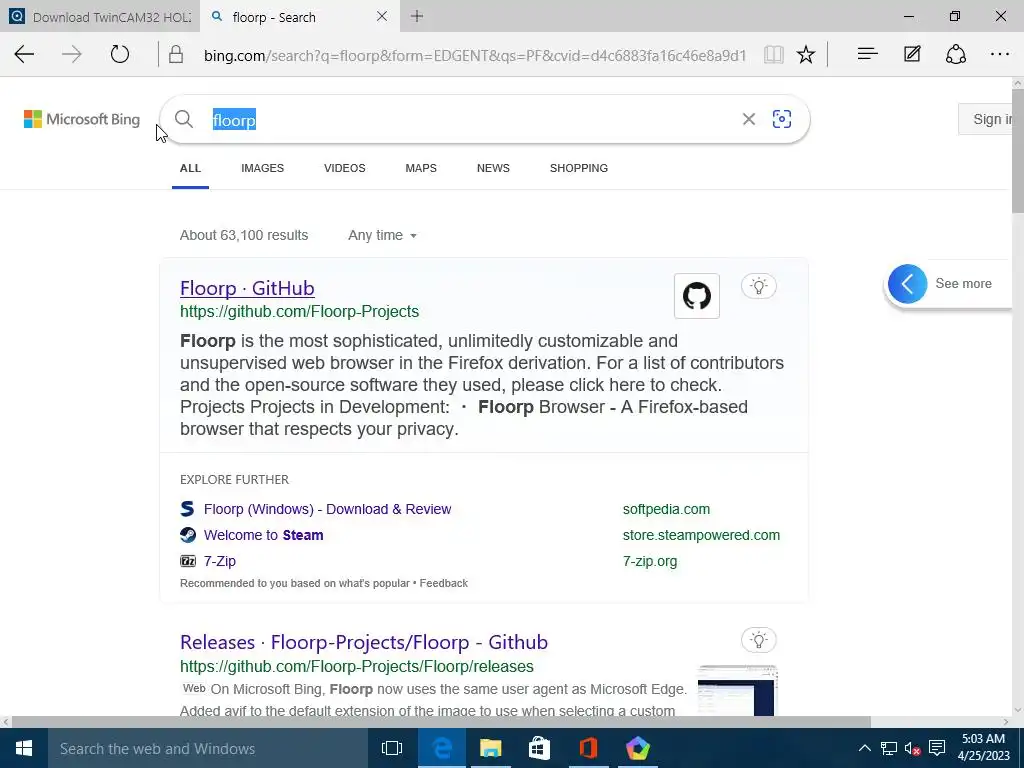
Task: Expand the See more side panel arrow
Action: point(907,283)
